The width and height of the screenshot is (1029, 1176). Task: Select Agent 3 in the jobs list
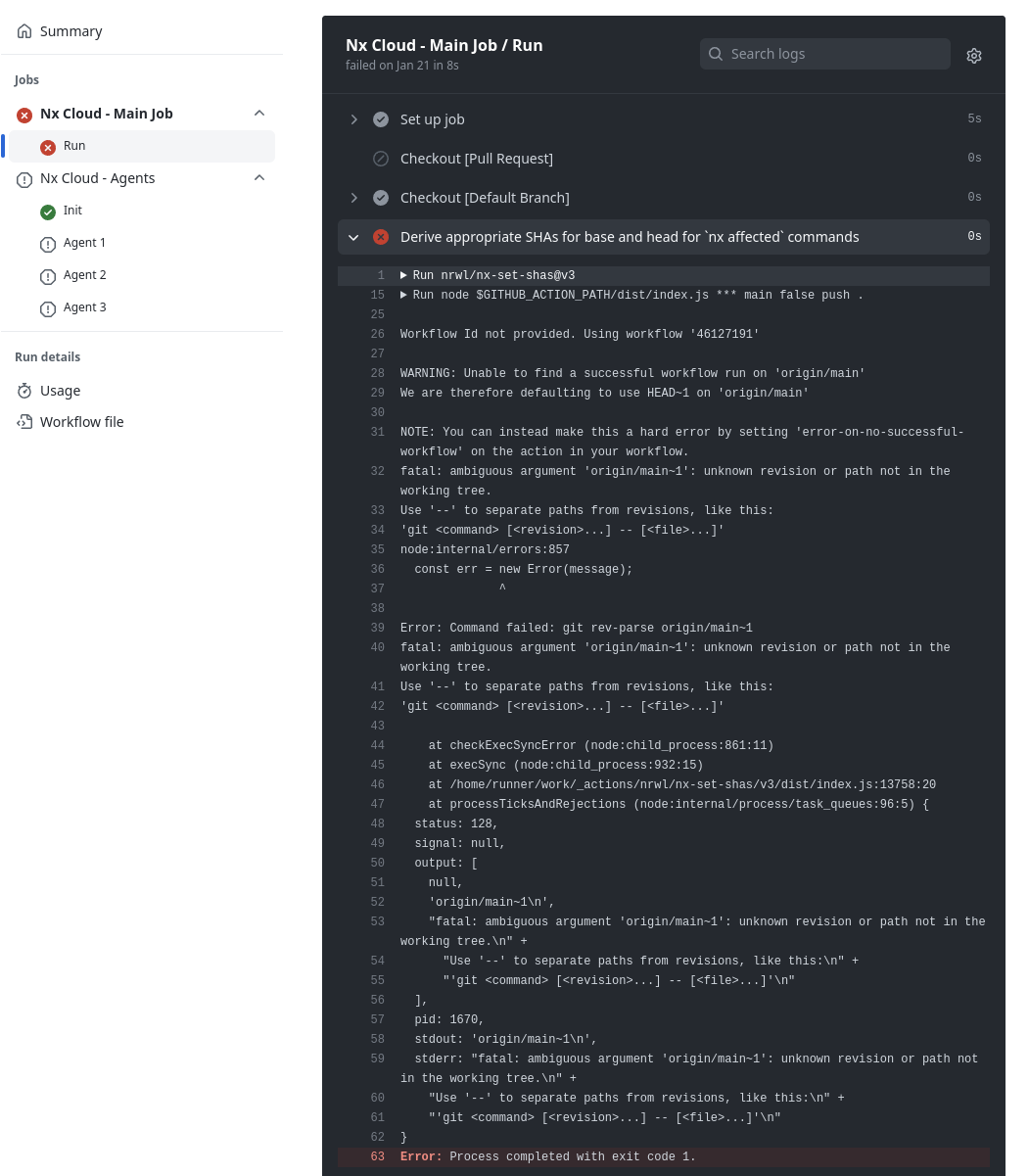point(85,307)
